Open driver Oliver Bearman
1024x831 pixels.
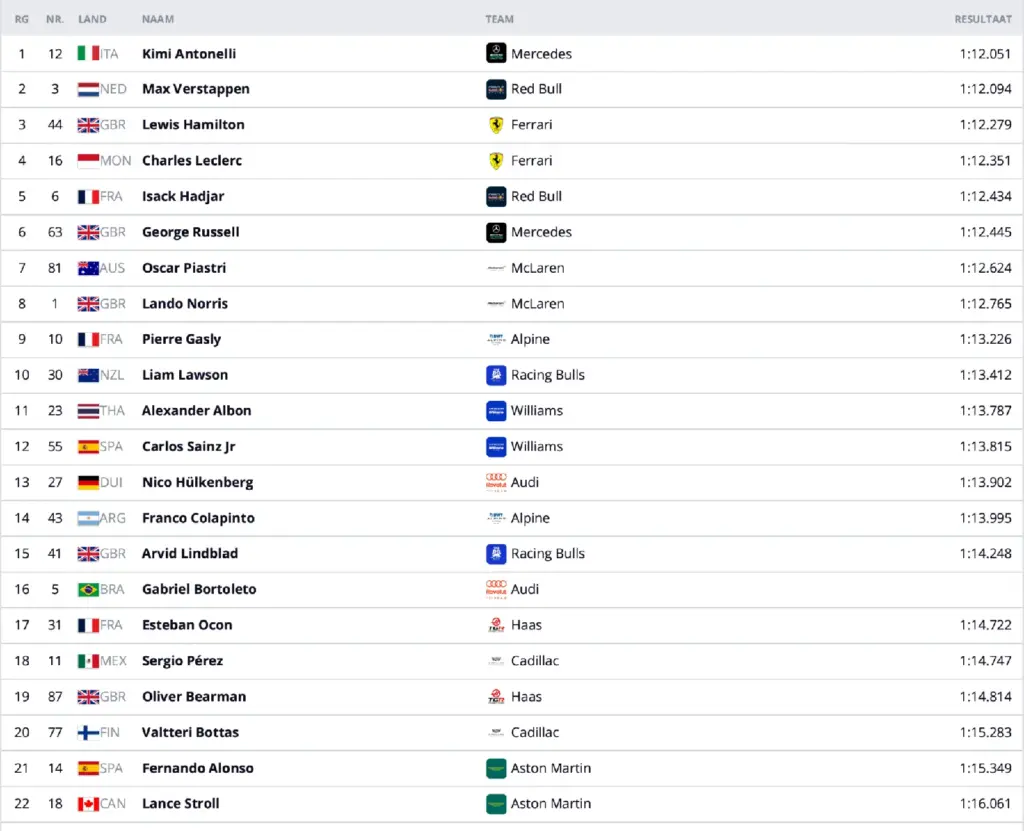pyautogui.click(x=194, y=696)
